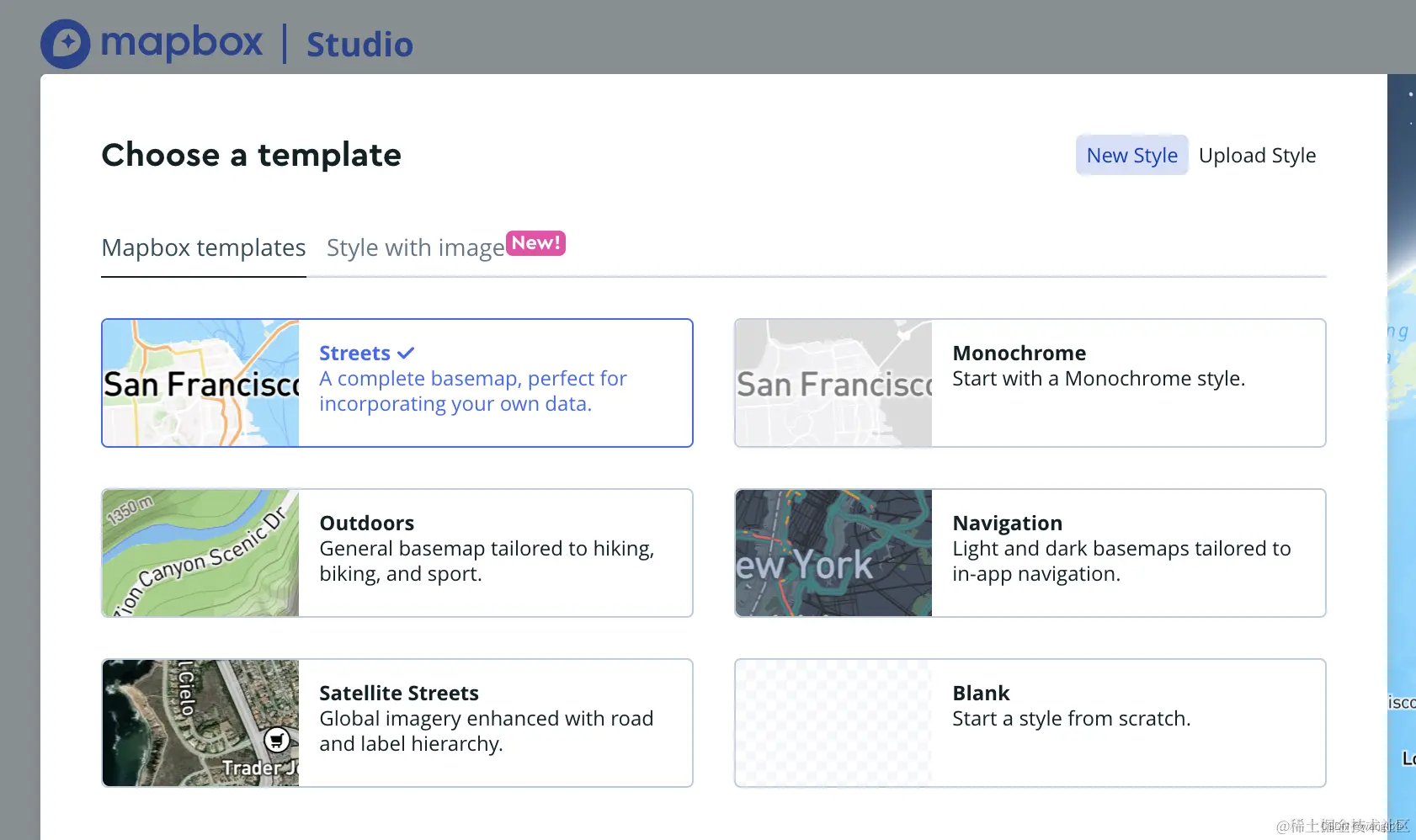This screenshot has height=840, width=1416.
Task: Click the Outdoors canyon map thumbnail
Action: pos(201,553)
